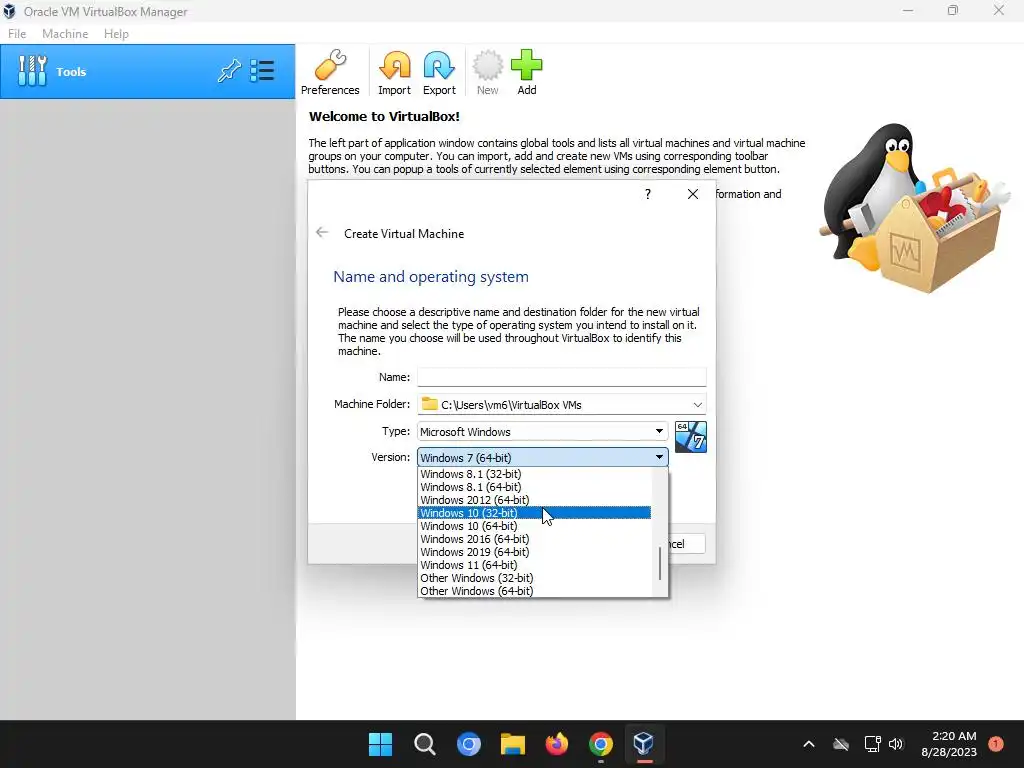Image resolution: width=1024 pixels, height=768 pixels.
Task: Click the Import appliance icon
Action: [x=394, y=72]
